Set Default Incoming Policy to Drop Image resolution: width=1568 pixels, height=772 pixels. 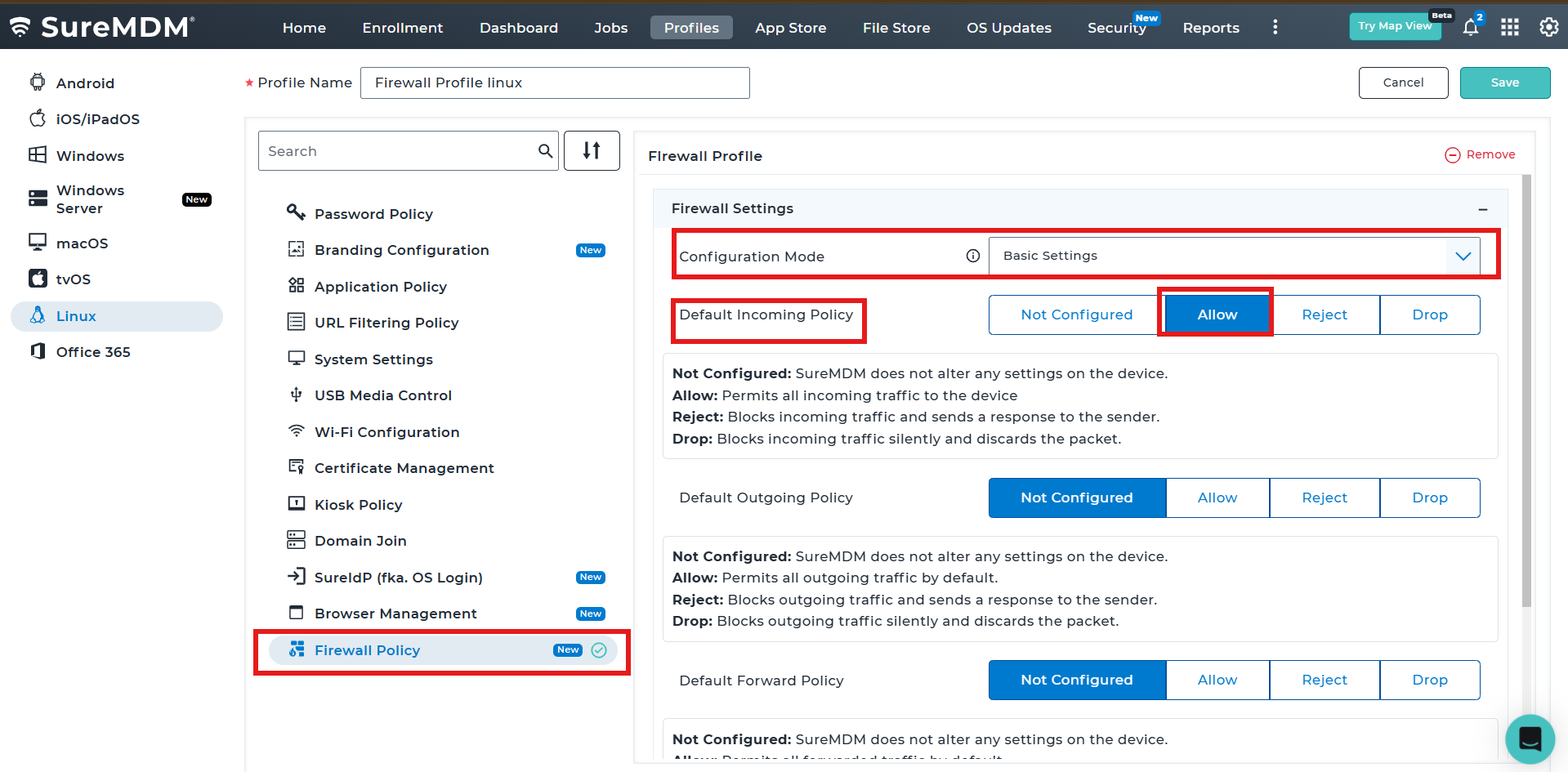click(x=1430, y=315)
